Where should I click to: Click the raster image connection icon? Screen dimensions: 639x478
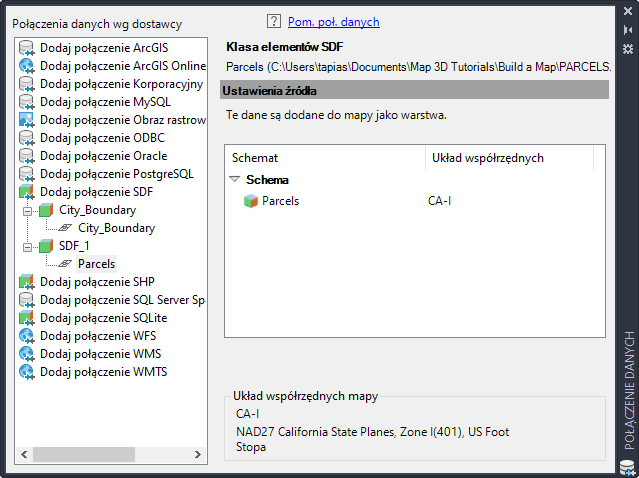point(26,120)
